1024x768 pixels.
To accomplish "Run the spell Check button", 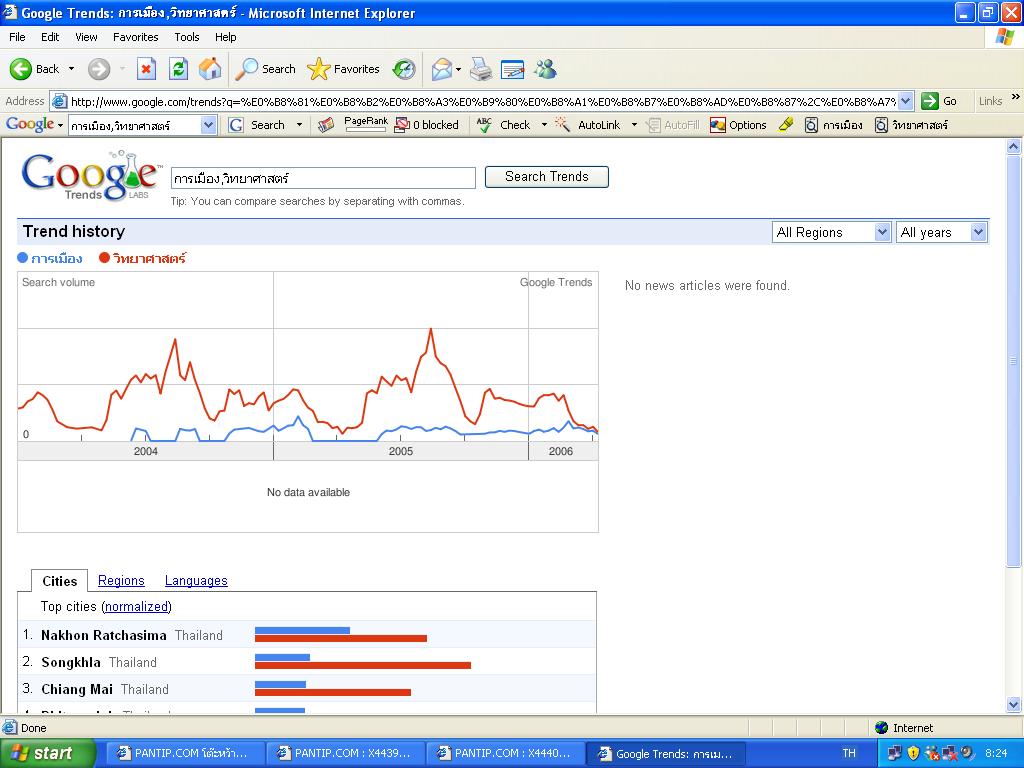I will [x=503, y=125].
